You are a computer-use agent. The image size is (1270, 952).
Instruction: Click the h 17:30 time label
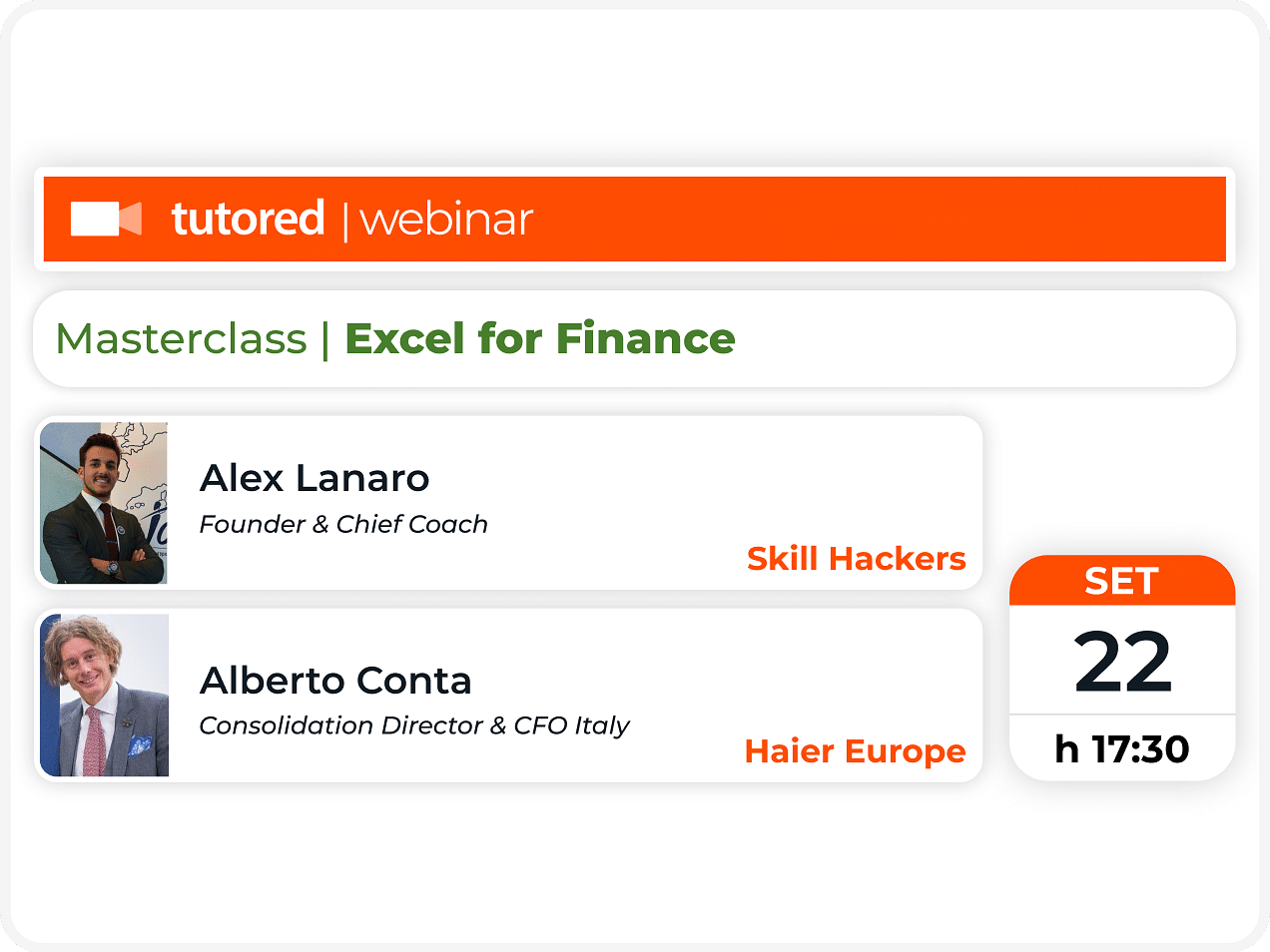pyautogui.click(x=1122, y=749)
